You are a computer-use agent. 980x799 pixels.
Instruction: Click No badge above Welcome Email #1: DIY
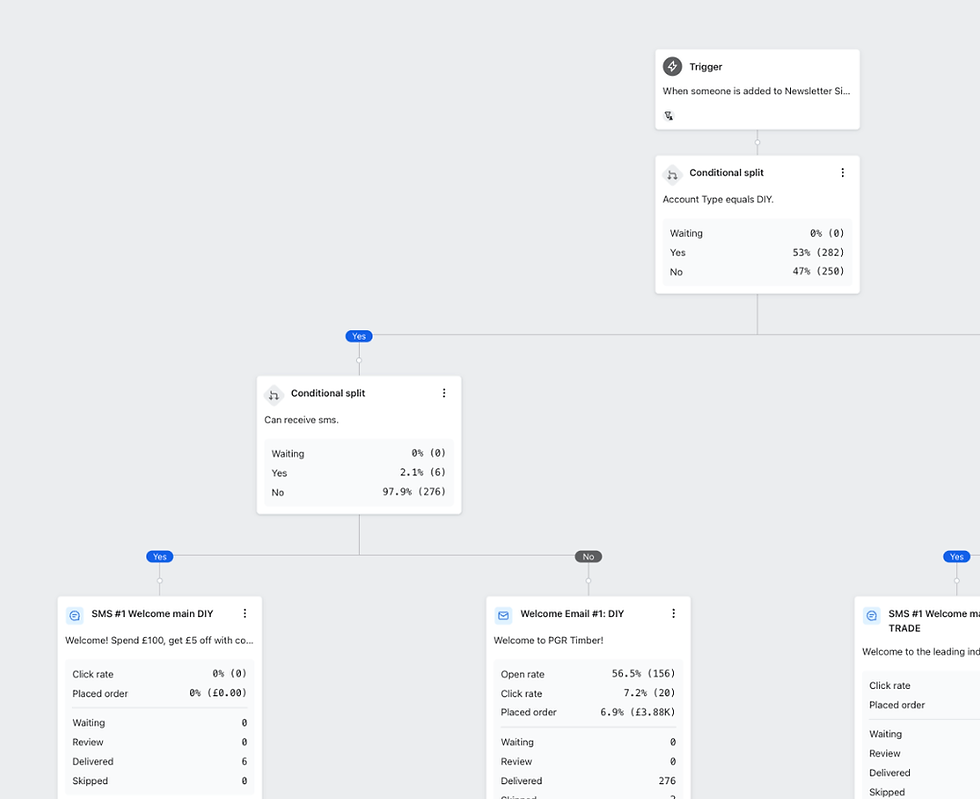588,556
